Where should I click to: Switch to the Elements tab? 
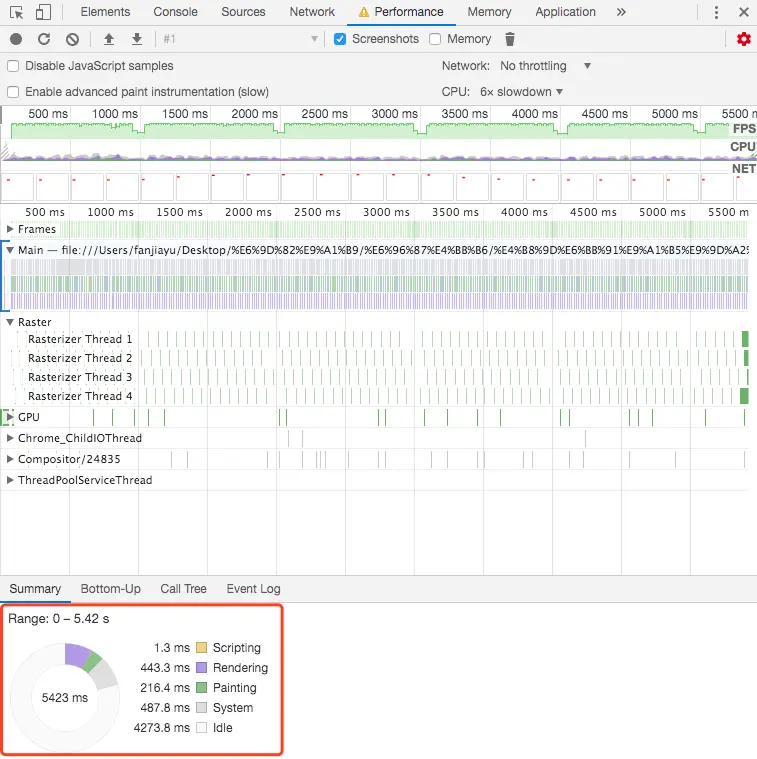pyautogui.click(x=105, y=12)
